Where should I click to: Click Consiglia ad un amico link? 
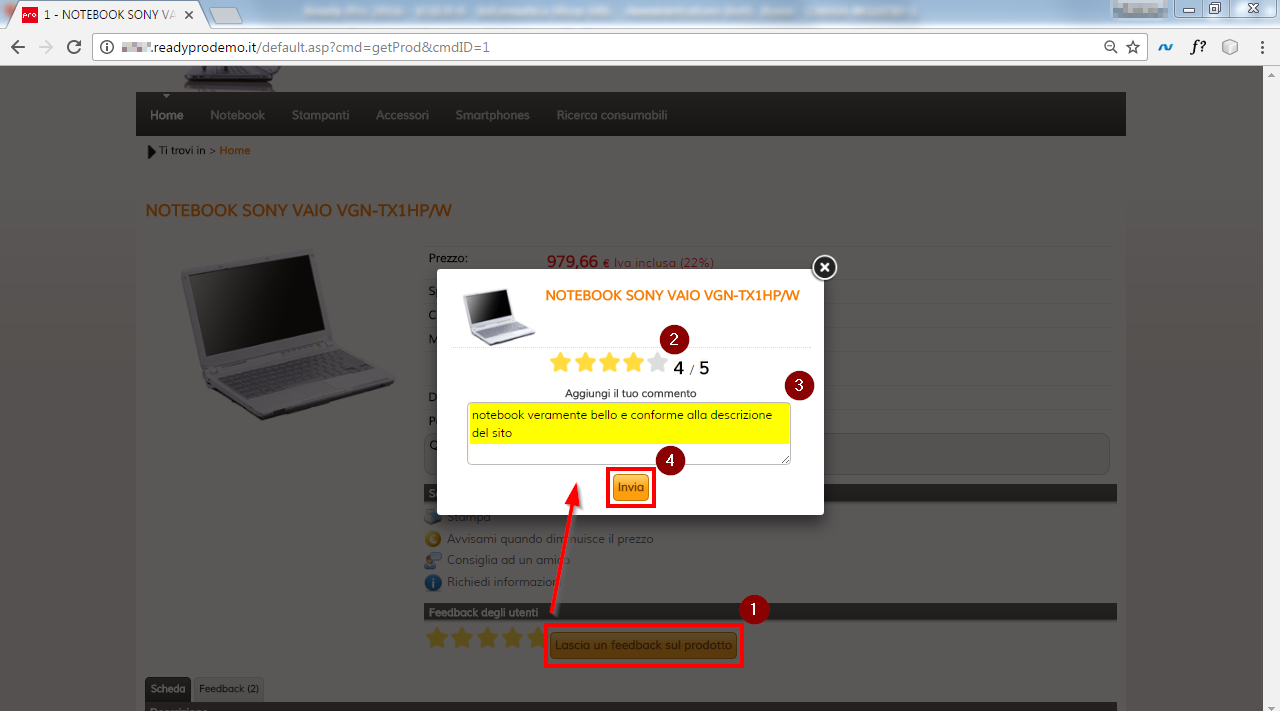click(508, 561)
